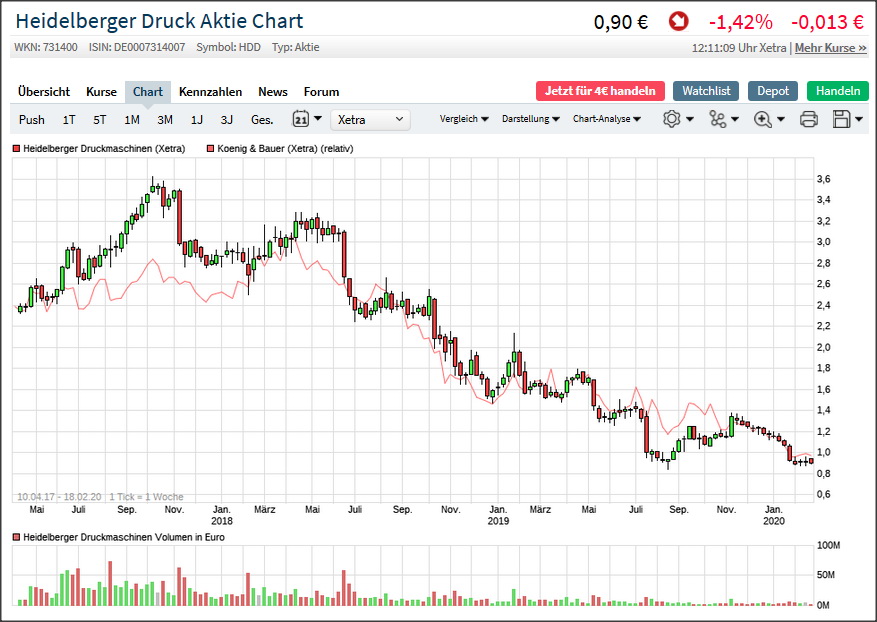Select the 3J time range

pyautogui.click(x=227, y=120)
